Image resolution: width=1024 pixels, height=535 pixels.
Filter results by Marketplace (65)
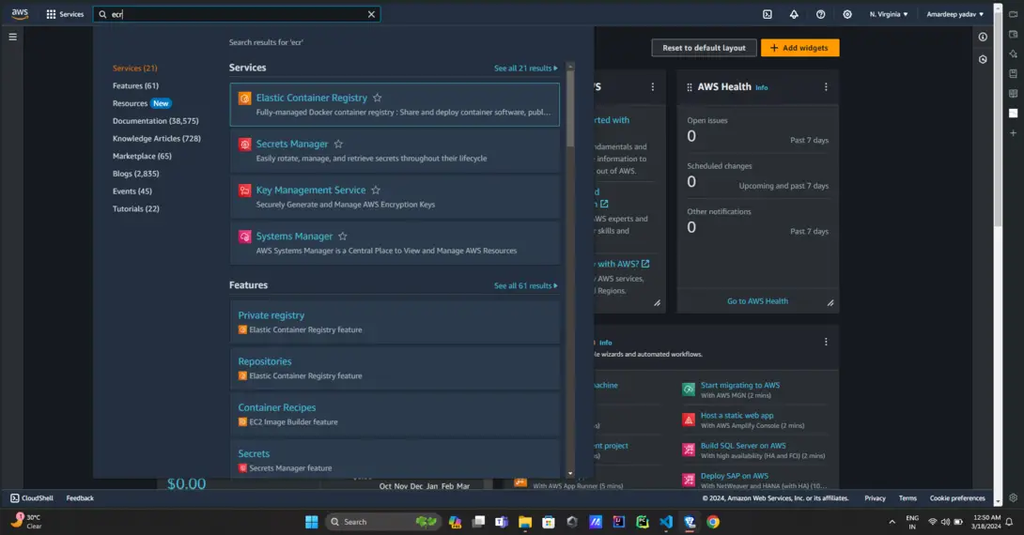142,156
